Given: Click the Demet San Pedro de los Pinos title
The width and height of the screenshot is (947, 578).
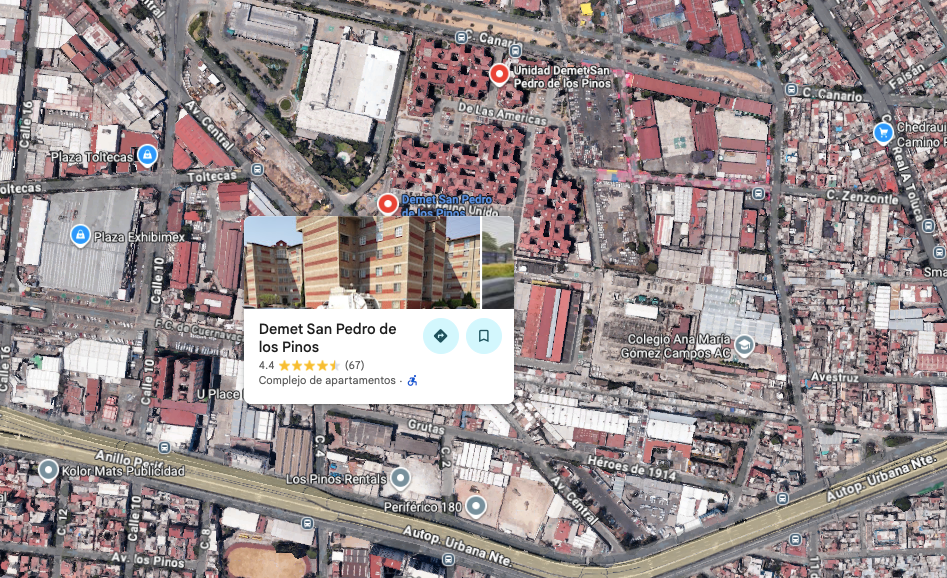Looking at the screenshot, I should point(327,338).
